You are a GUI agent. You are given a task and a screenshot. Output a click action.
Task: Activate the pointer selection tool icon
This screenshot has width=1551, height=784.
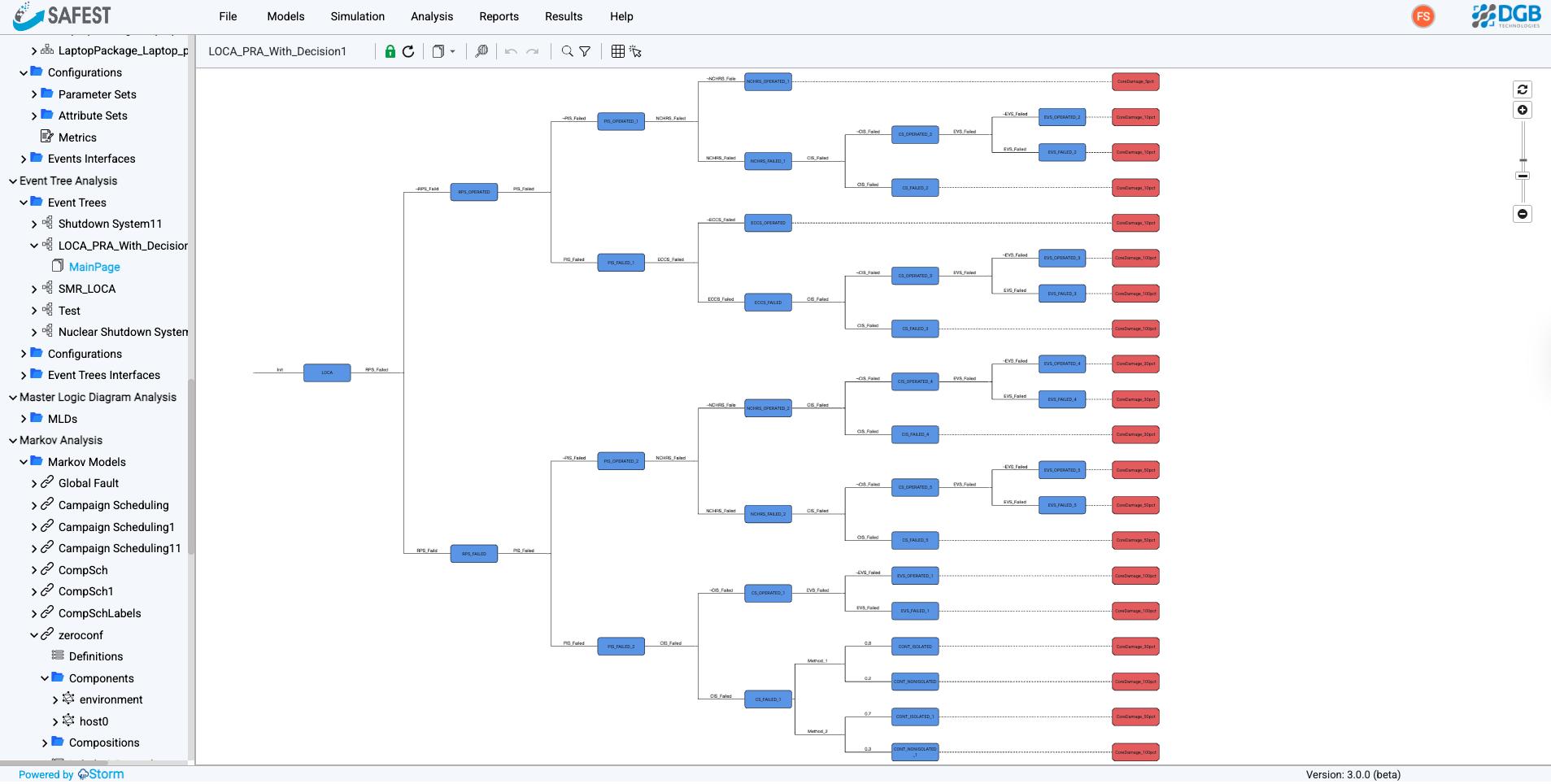(x=636, y=51)
